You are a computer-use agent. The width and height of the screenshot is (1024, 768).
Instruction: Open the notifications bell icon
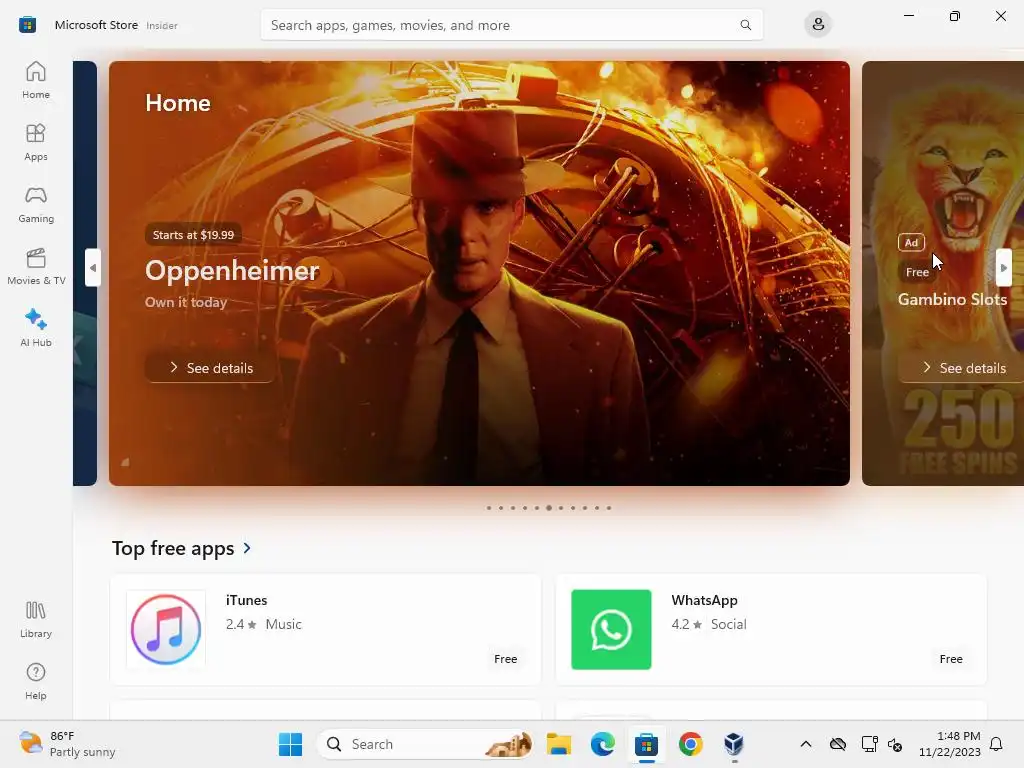[x=996, y=744]
